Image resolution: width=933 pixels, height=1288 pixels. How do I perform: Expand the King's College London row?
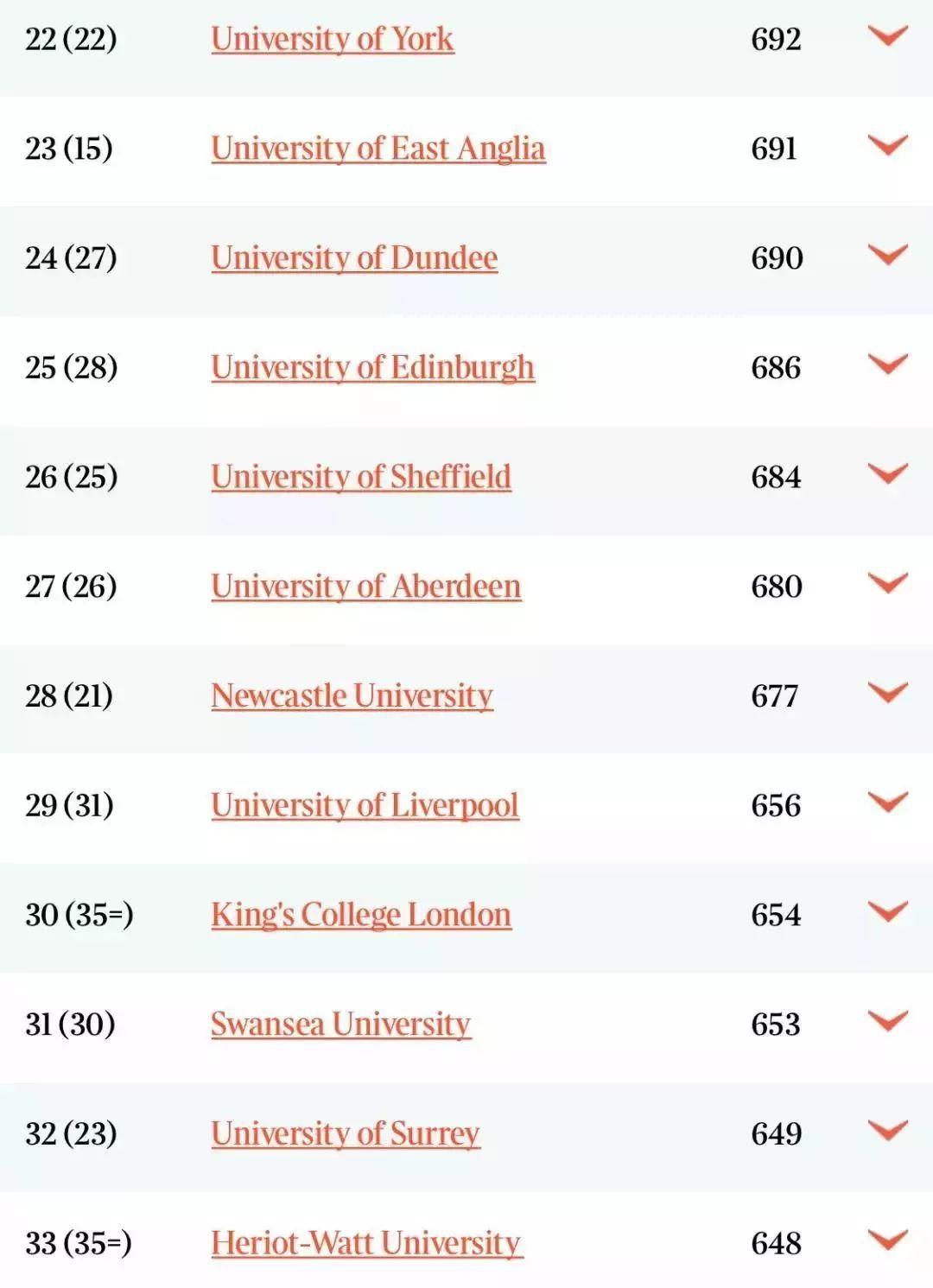(887, 911)
